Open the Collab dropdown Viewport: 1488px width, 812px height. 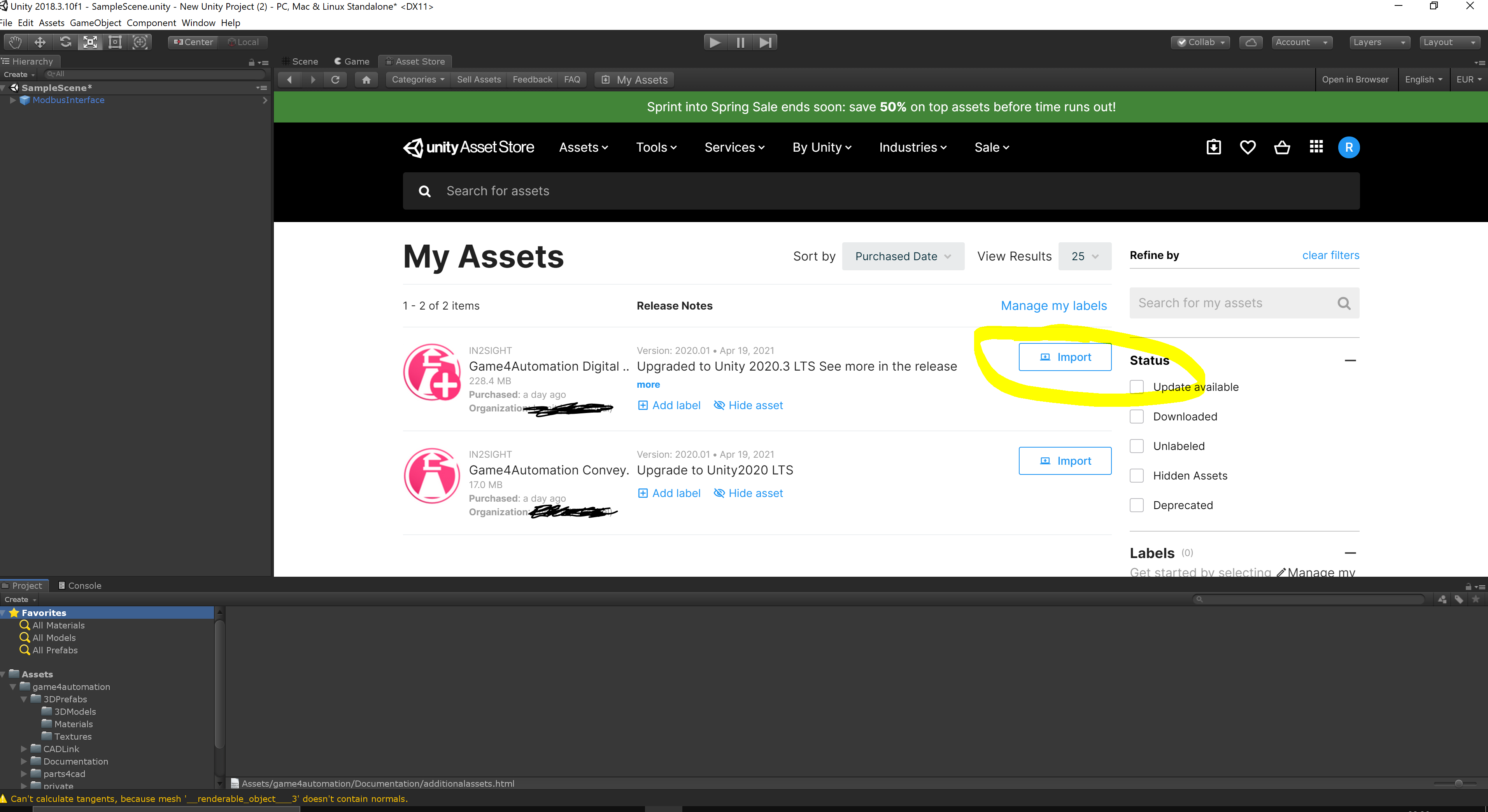point(1201,42)
